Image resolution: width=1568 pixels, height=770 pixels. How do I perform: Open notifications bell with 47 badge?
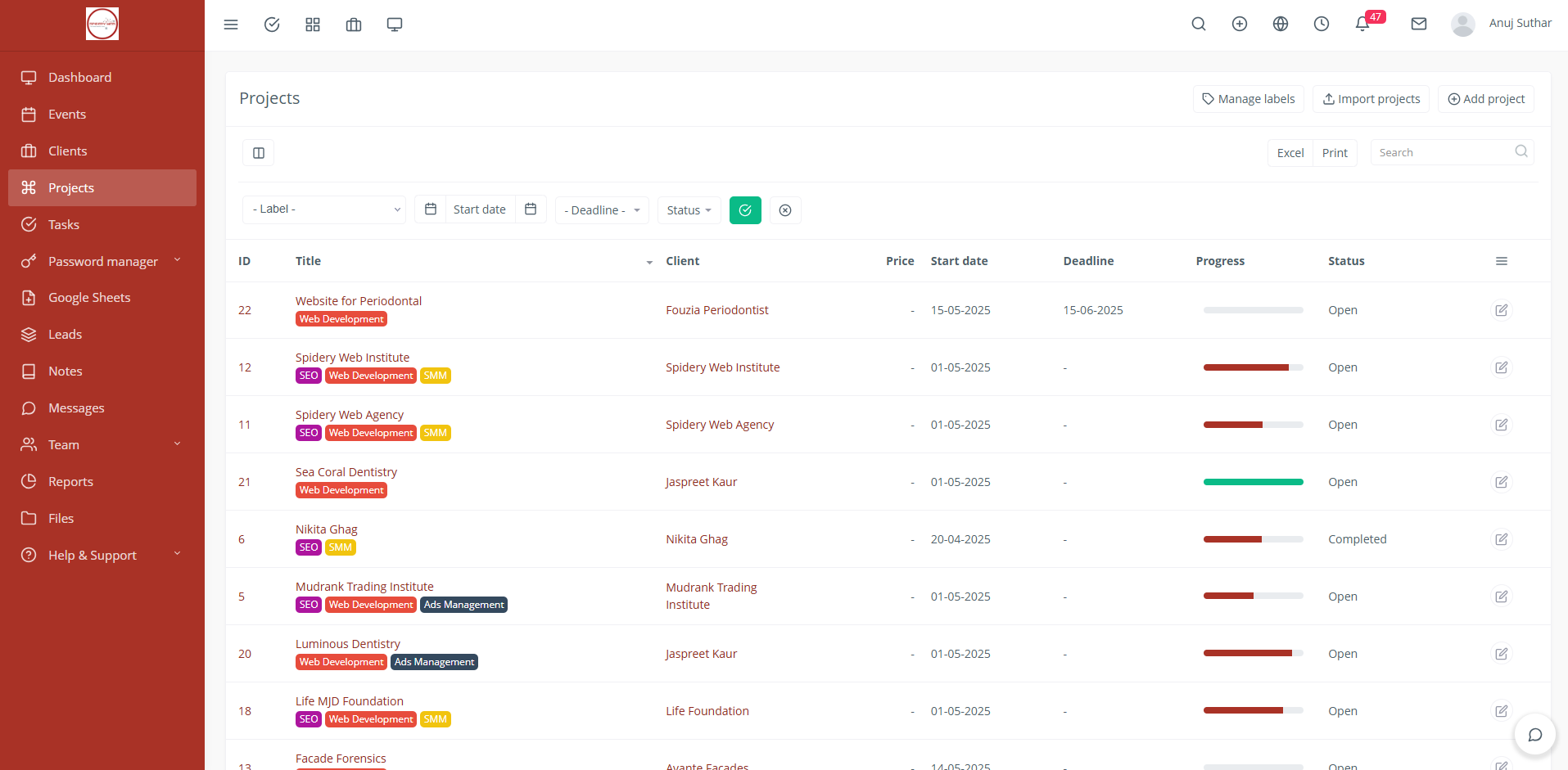(x=1363, y=24)
